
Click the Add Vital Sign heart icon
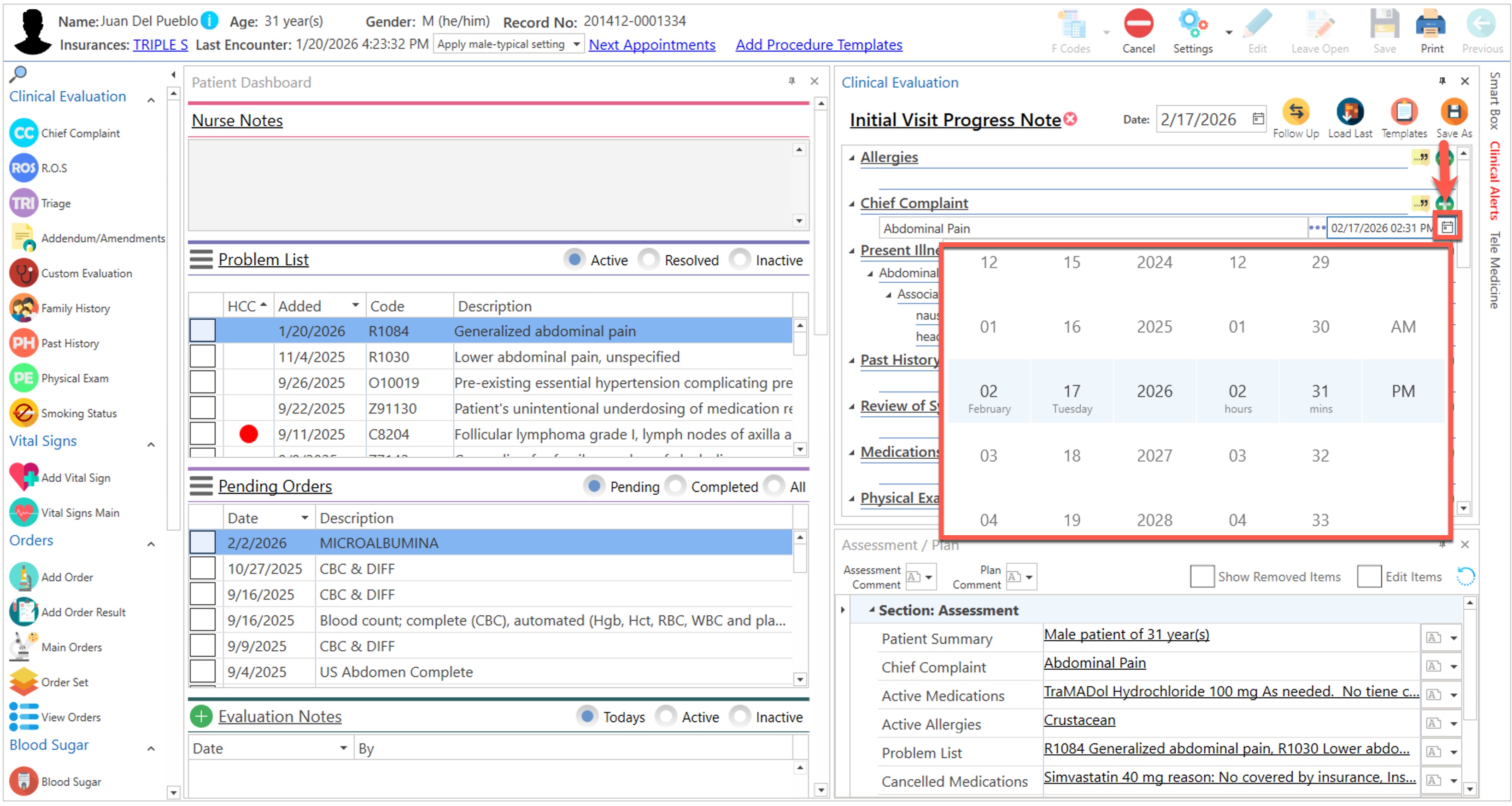[x=23, y=477]
